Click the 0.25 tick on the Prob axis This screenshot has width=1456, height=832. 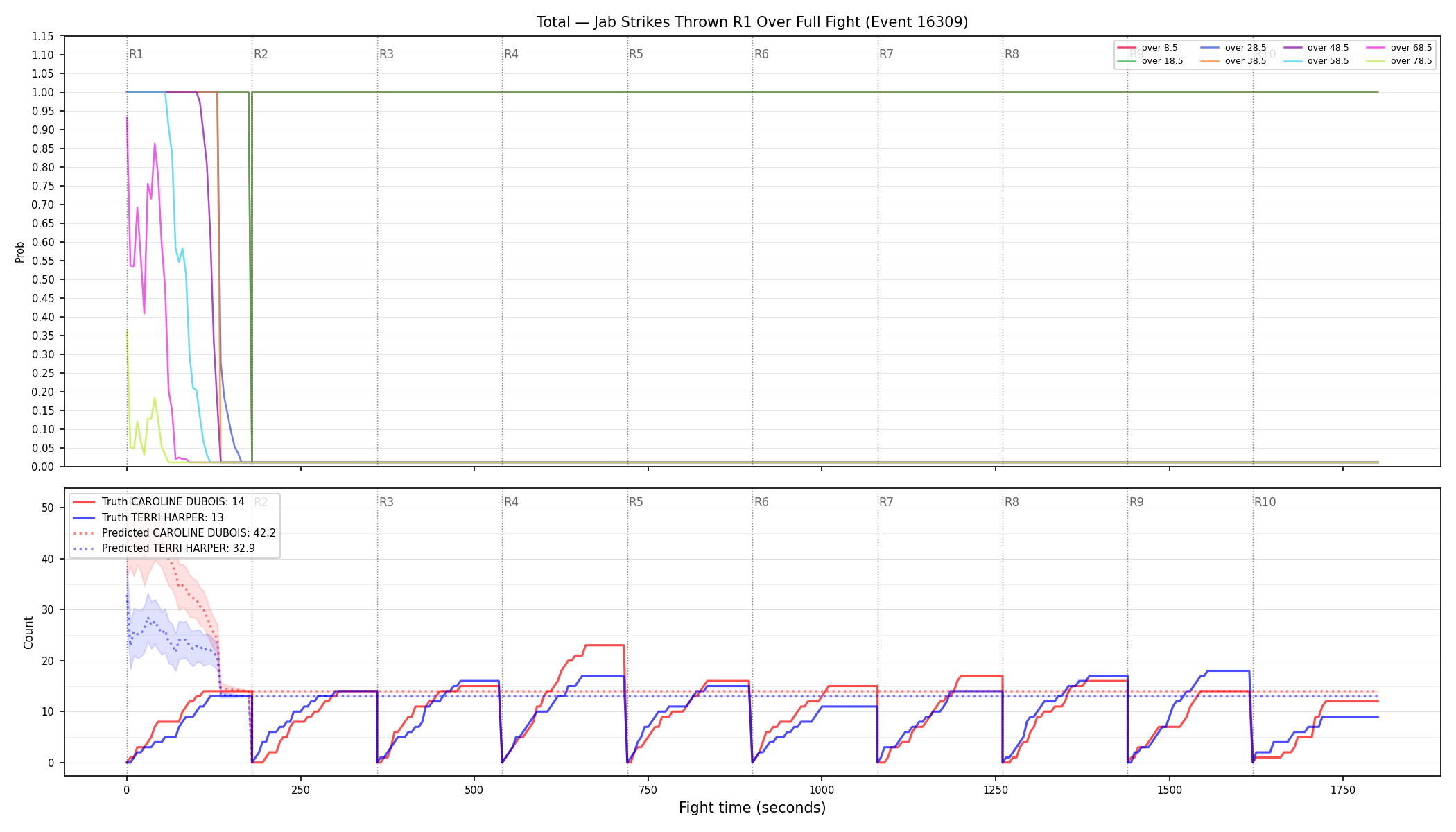tap(43, 374)
